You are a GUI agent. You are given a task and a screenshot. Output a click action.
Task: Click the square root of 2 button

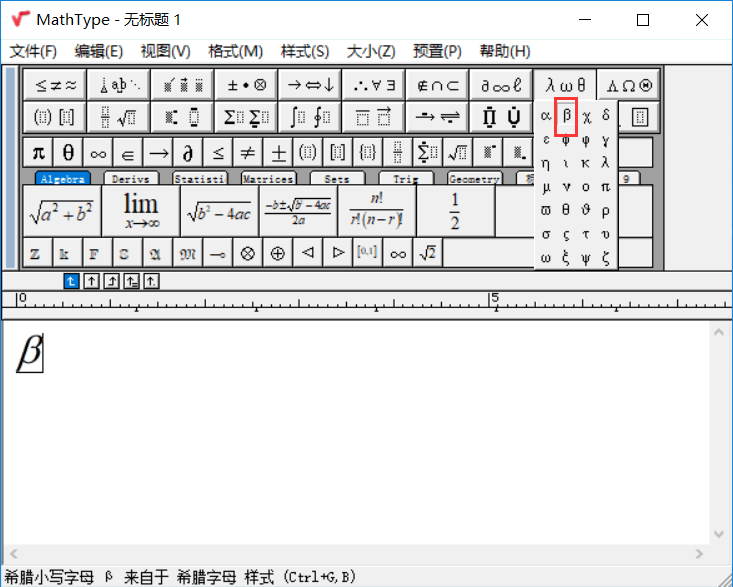pyautogui.click(x=427, y=253)
